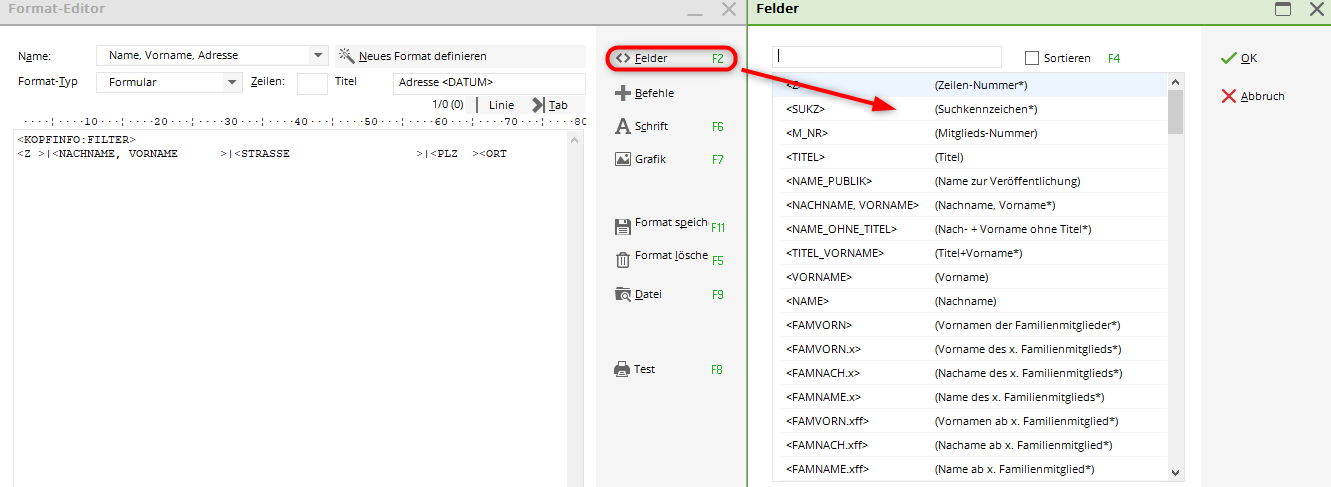Open the Name format dropdown

(x=318, y=55)
